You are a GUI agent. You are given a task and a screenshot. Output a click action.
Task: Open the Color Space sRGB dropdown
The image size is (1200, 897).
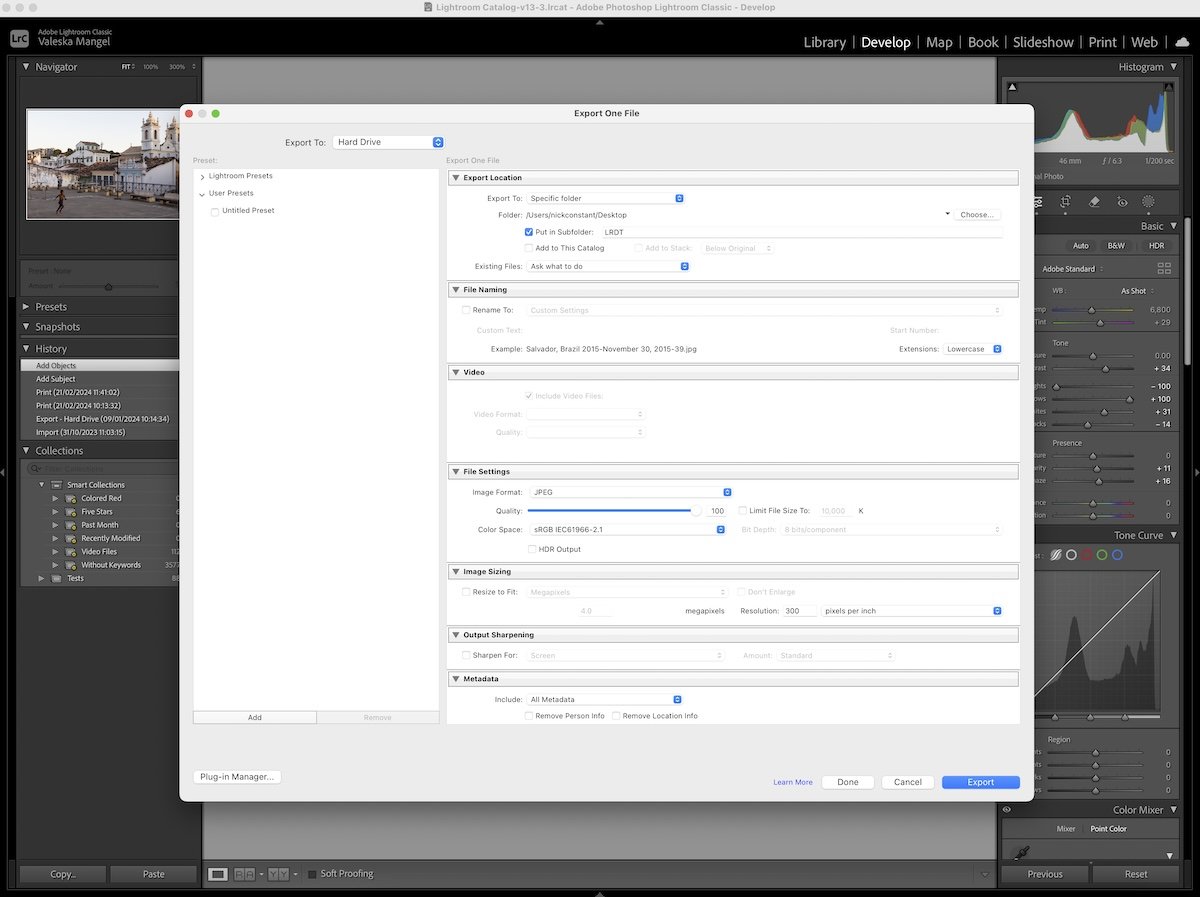point(626,530)
